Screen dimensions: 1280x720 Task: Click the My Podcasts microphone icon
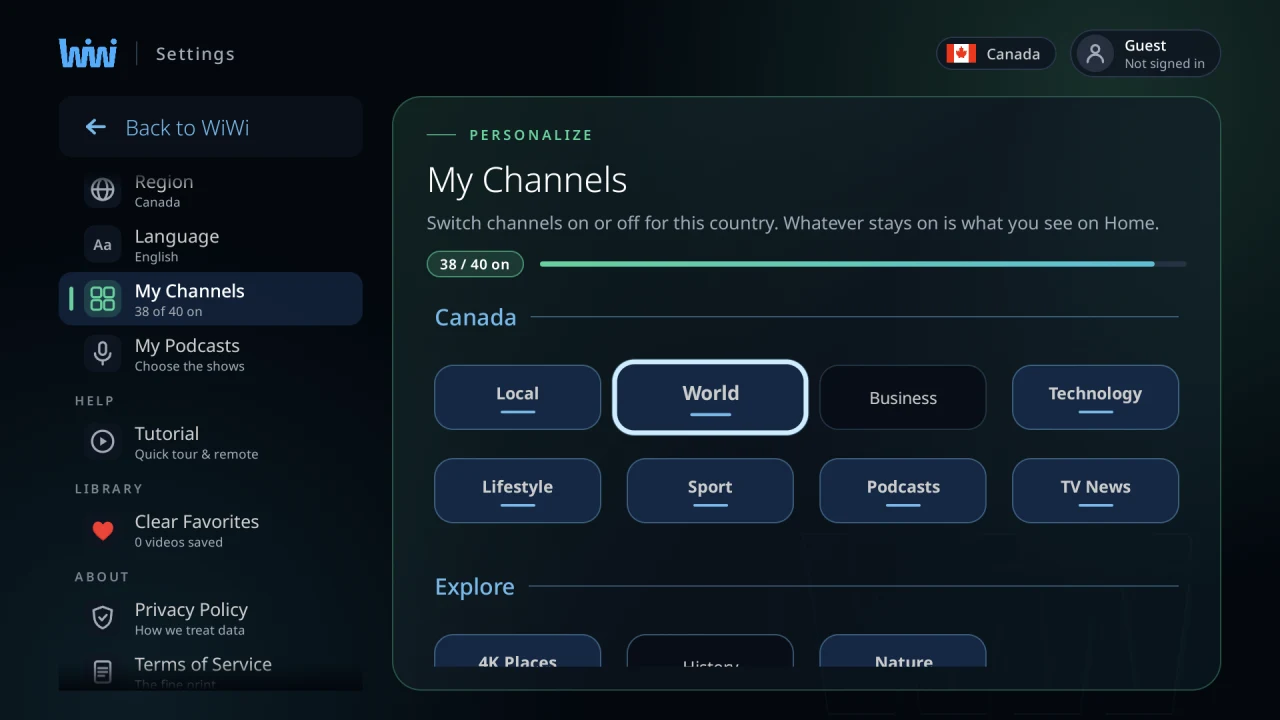coord(103,354)
